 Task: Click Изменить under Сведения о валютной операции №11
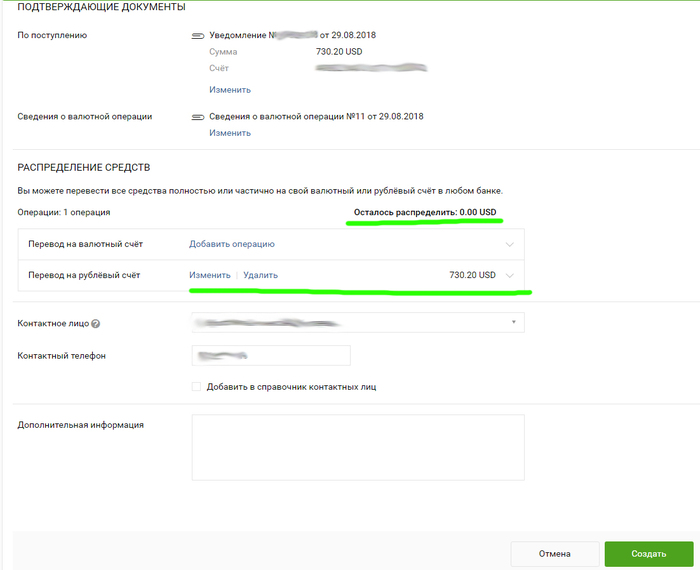click(229, 133)
